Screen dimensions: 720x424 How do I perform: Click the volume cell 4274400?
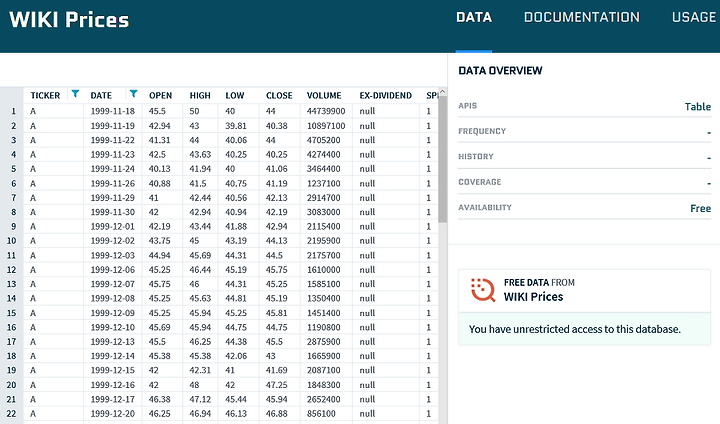tap(324, 155)
